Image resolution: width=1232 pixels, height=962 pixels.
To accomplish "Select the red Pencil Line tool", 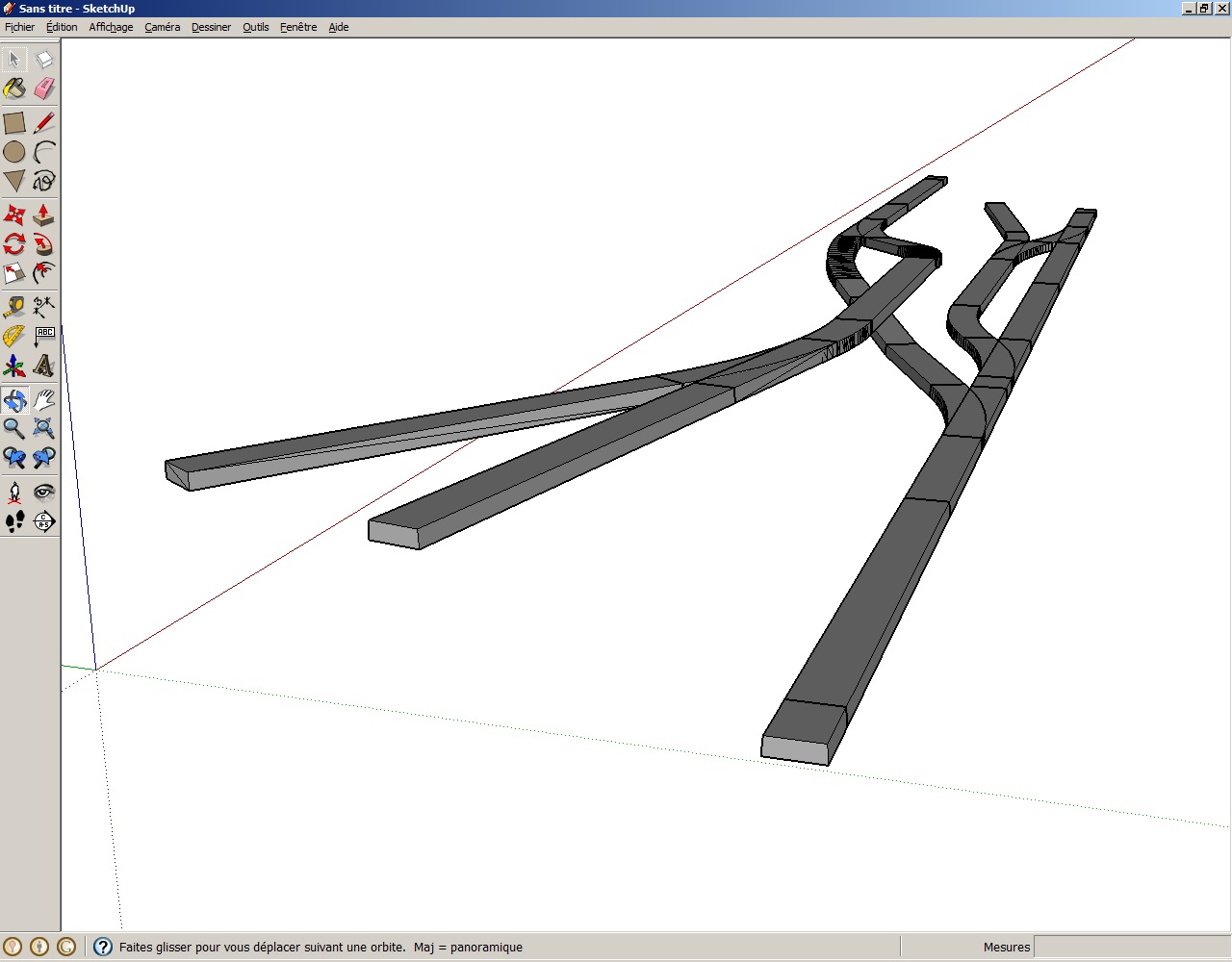I will pos(43,123).
